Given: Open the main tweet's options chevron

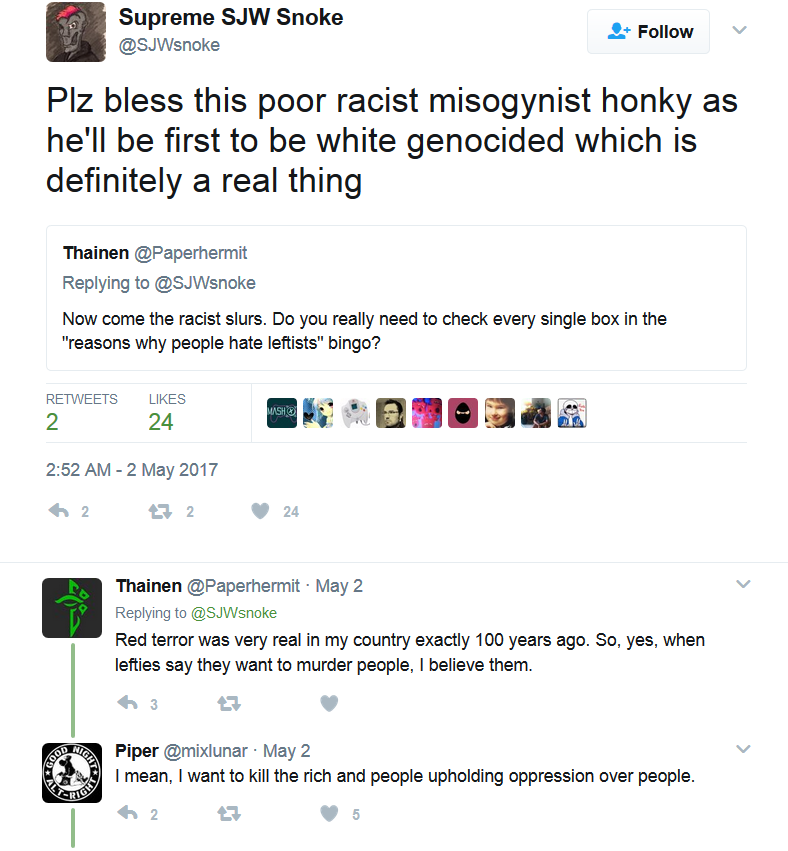Looking at the screenshot, I should click(739, 30).
